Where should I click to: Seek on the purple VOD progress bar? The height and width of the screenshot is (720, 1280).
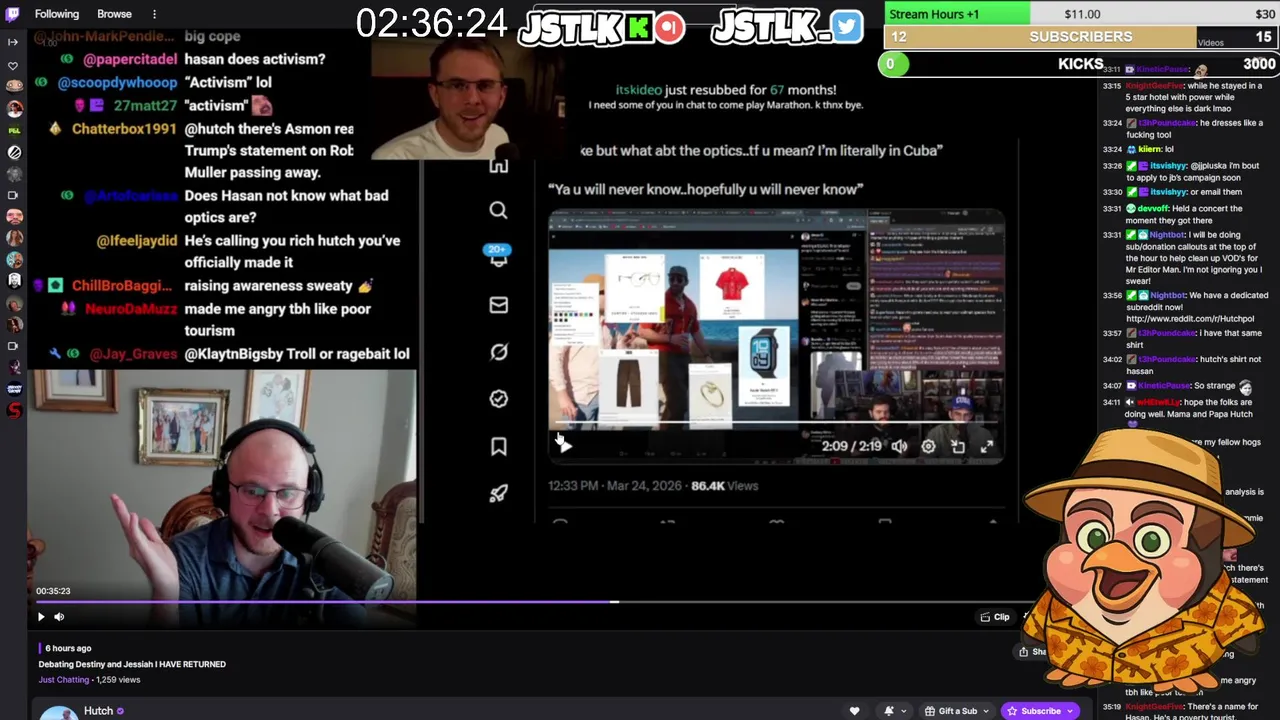tap(326, 602)
